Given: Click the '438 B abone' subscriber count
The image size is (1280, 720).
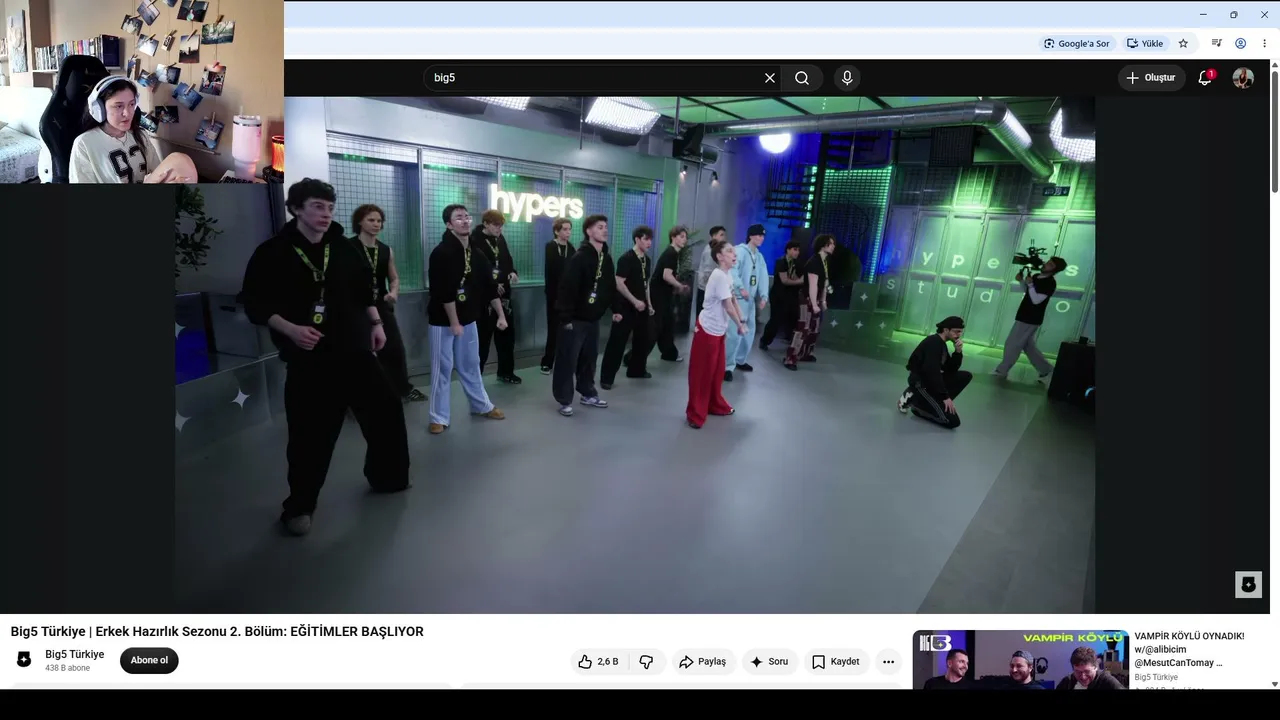Looking at the screenshot, I should (x=67, y=668).
